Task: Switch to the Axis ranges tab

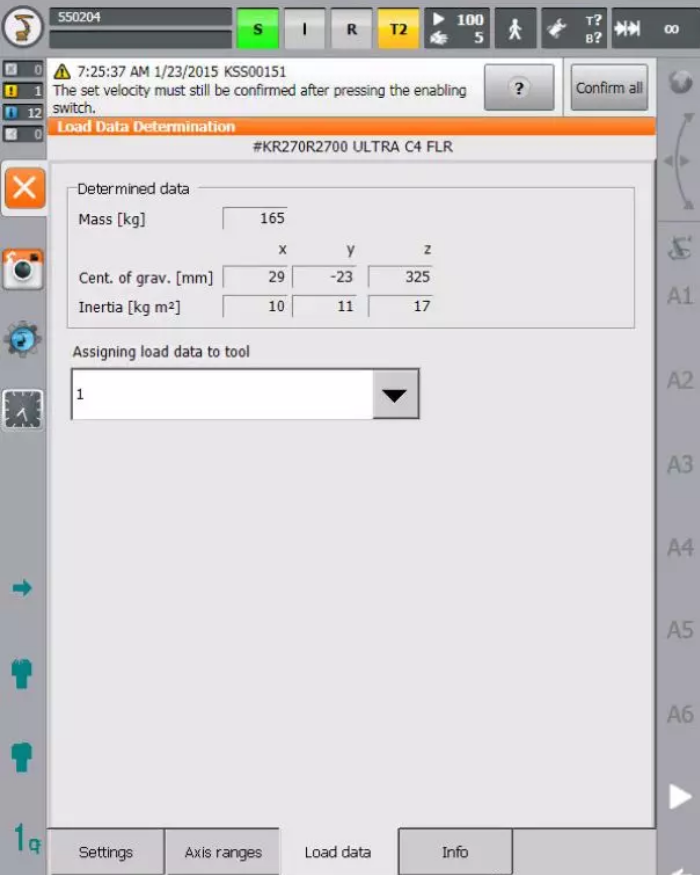Action: coord(223,852)
